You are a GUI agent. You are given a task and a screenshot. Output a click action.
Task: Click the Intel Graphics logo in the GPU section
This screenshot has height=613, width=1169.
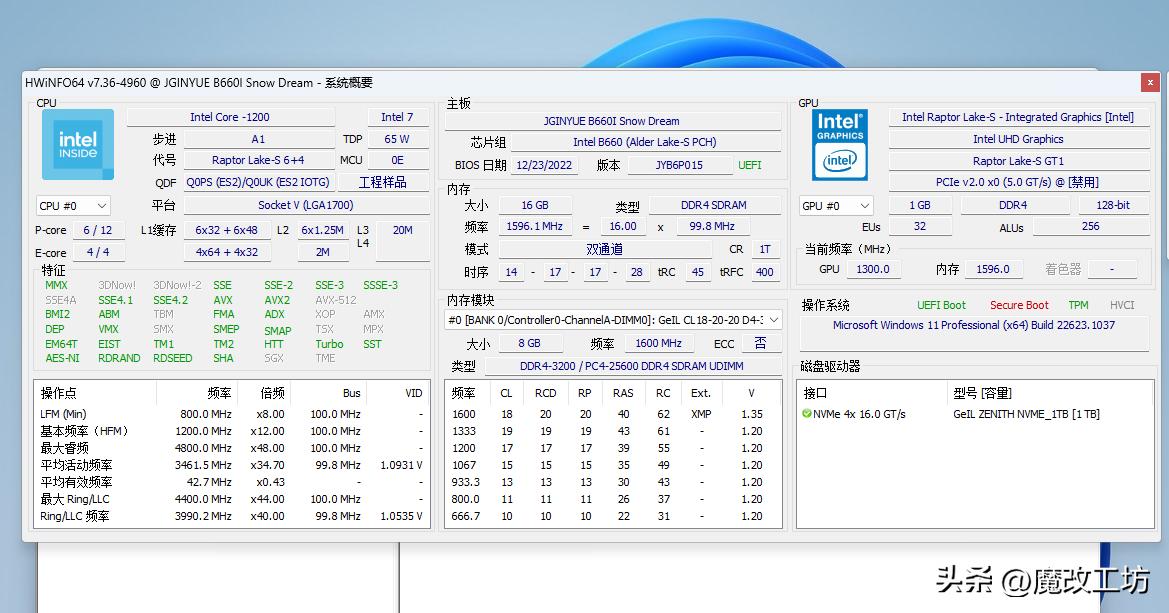(x=839, y=144)
